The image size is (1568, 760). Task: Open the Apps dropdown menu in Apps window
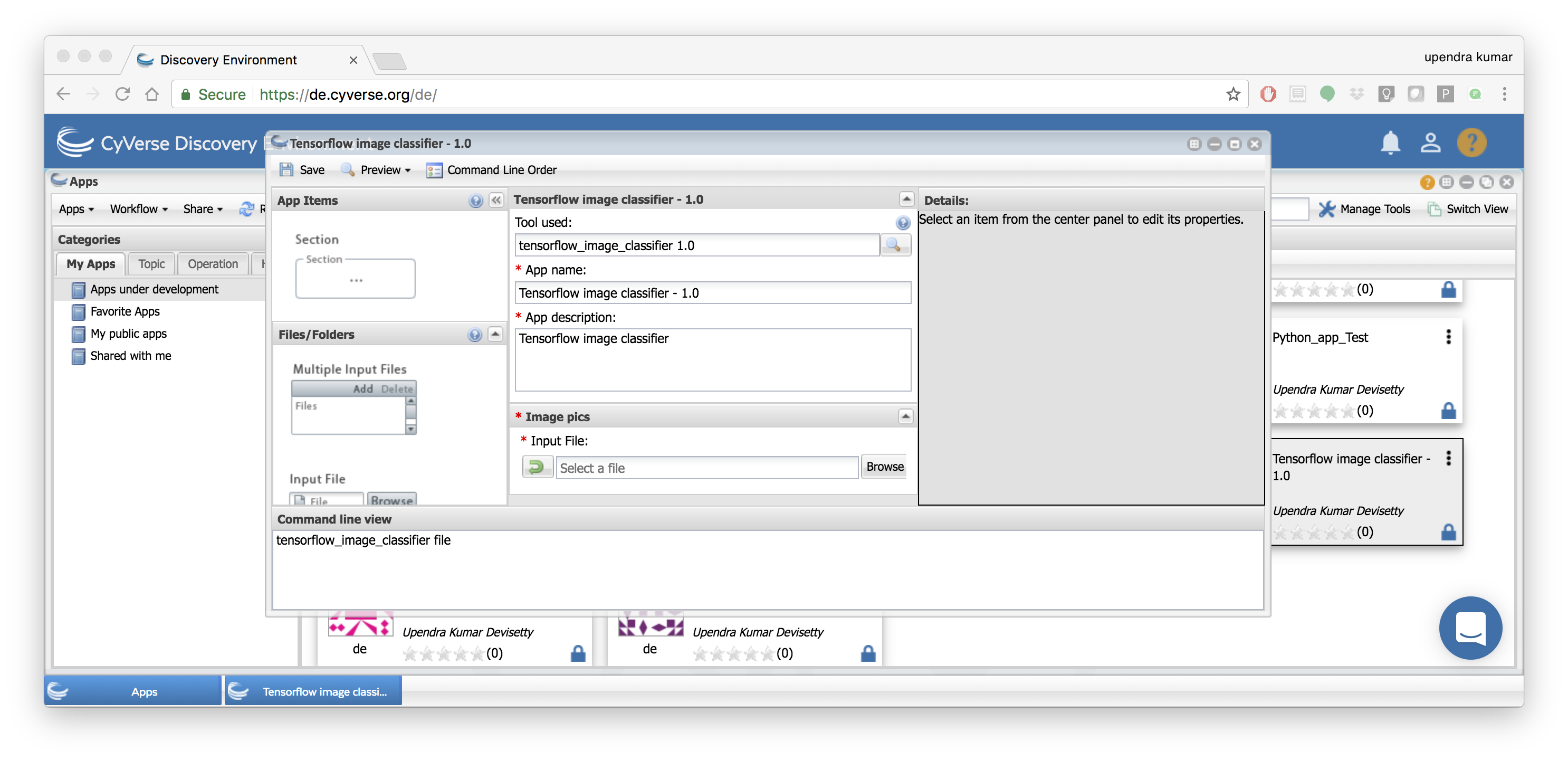tap(76, 209)
